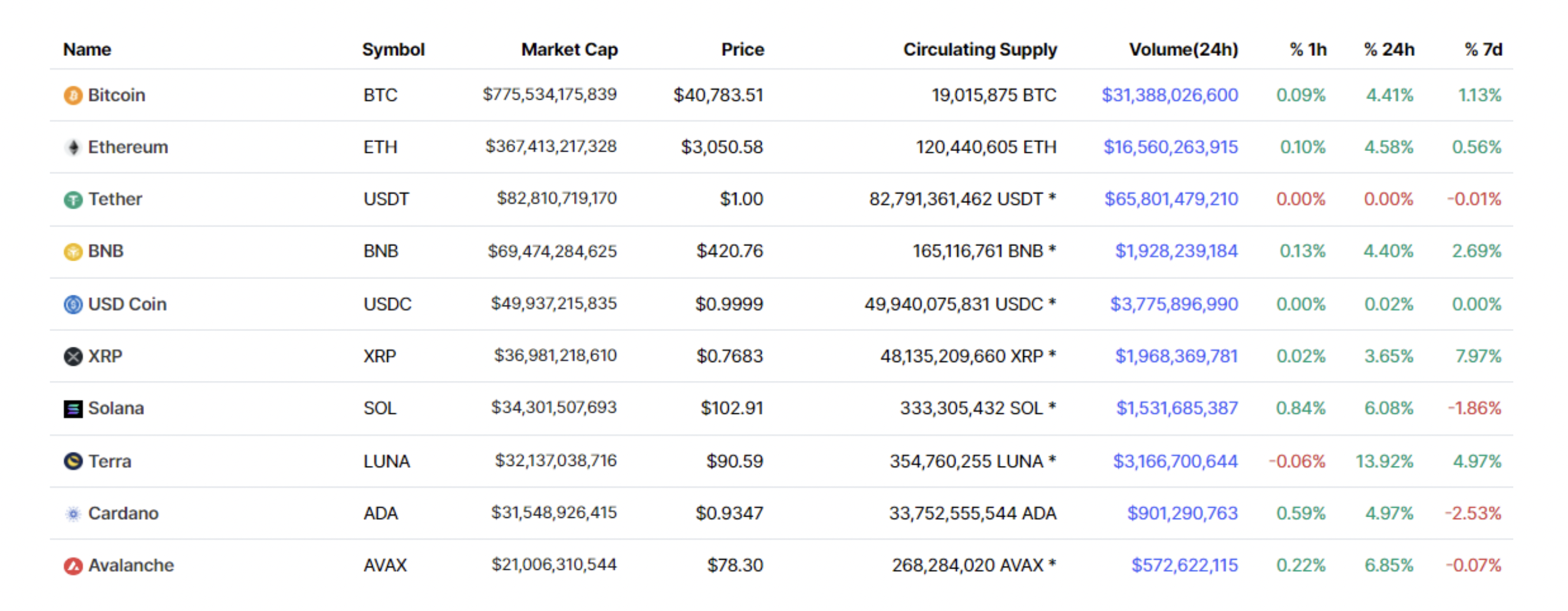Click the Tether green logo icon

(73, 200)
